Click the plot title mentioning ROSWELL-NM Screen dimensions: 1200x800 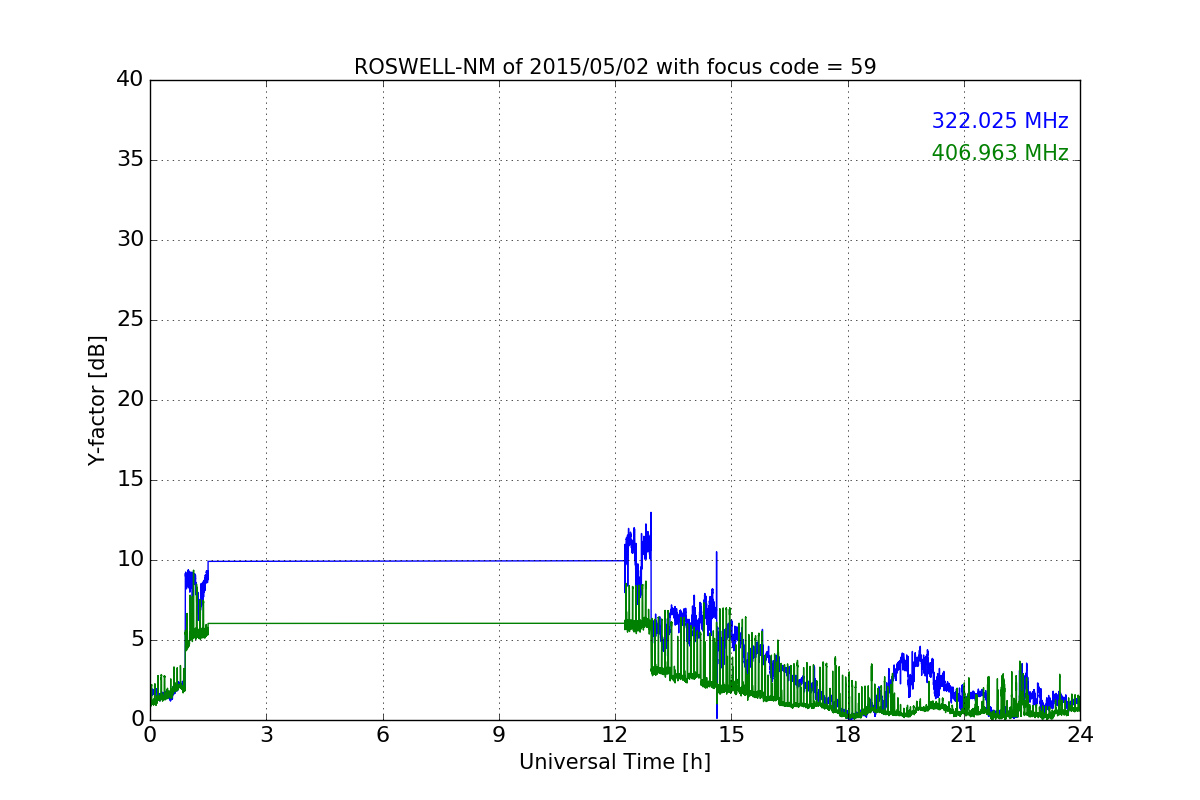point(615,67)
